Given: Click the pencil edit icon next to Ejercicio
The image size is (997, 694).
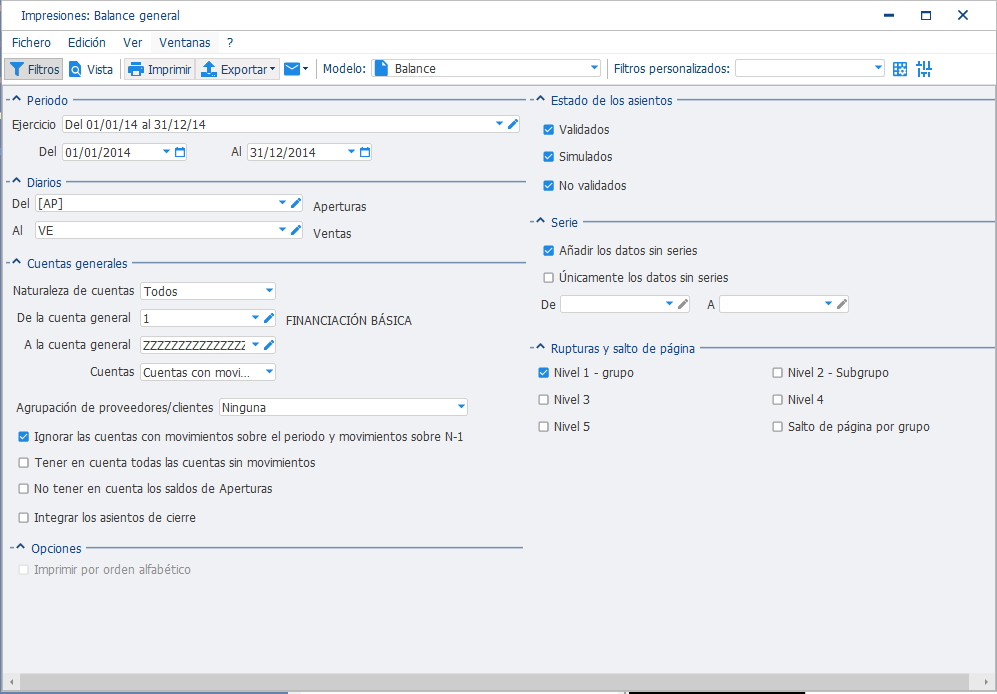Looking at the screenshot, I should 512,124.
